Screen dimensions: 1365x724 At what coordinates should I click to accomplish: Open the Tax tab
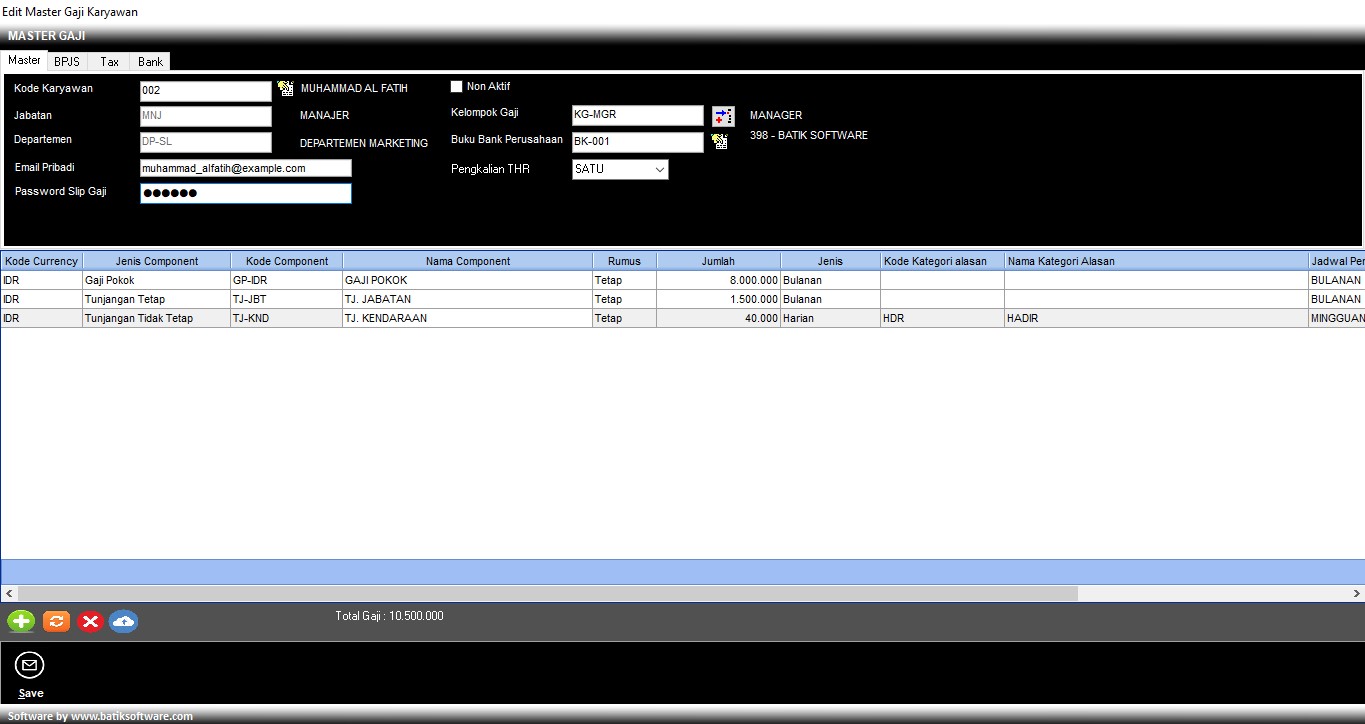coord(109,62)
